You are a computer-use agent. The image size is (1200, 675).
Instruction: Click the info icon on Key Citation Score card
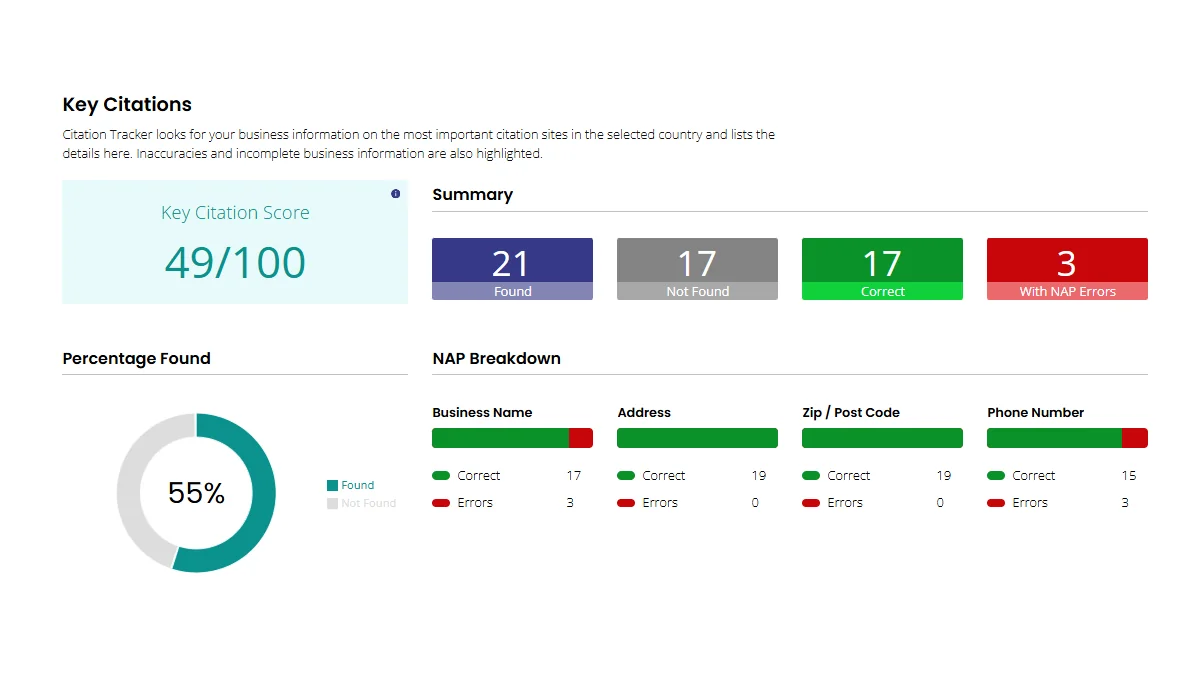pos(395,194)
